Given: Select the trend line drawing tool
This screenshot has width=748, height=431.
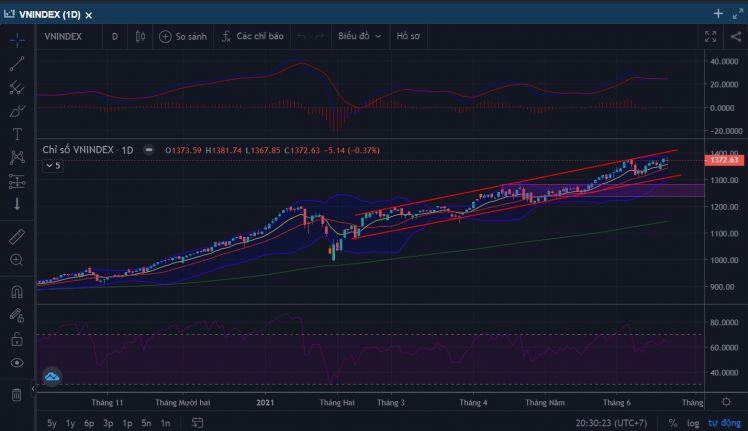Looking at the screenshot, I should pos(17,64).
